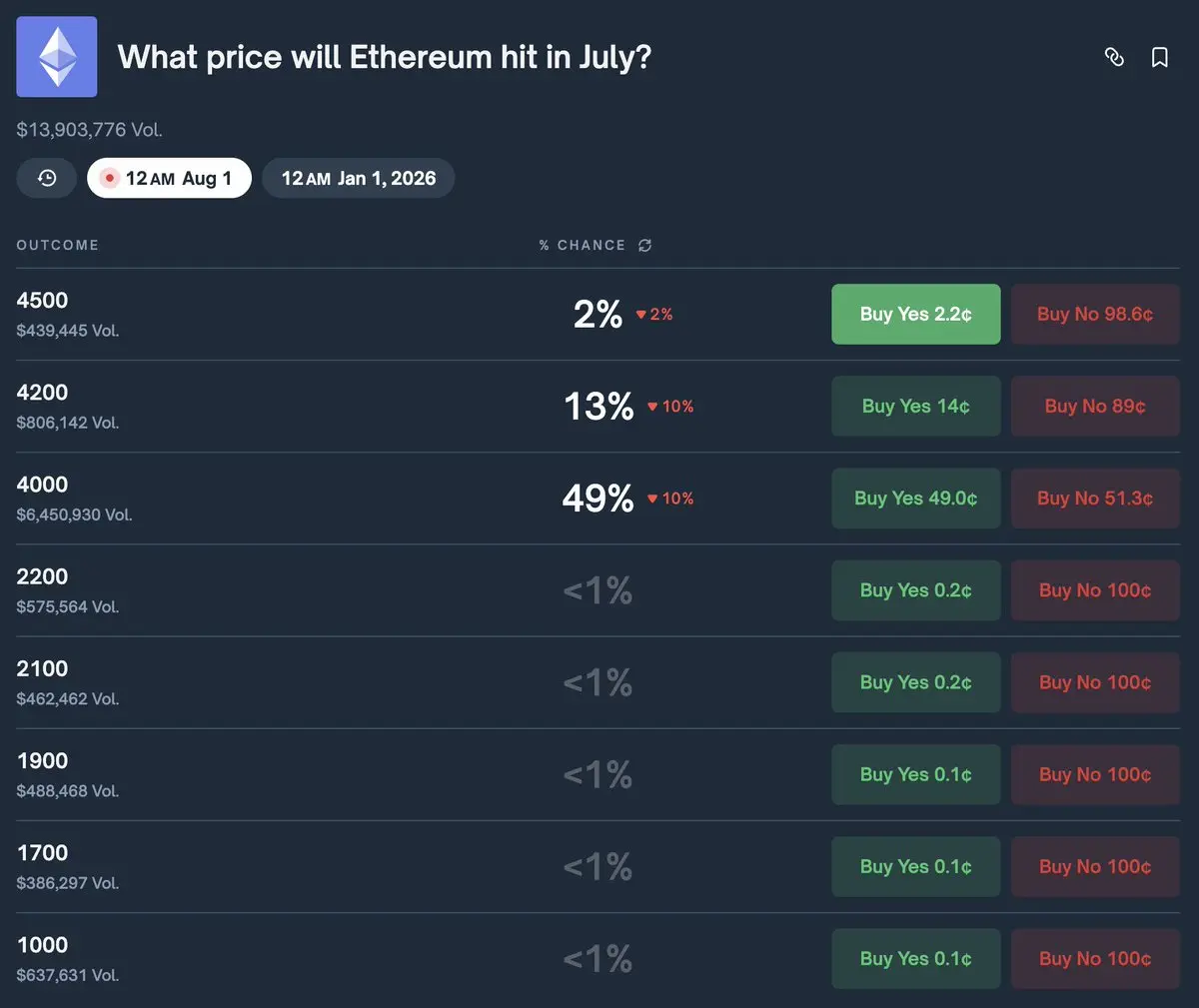Select the 12 AM Aug 1 tab

point(169,178)
